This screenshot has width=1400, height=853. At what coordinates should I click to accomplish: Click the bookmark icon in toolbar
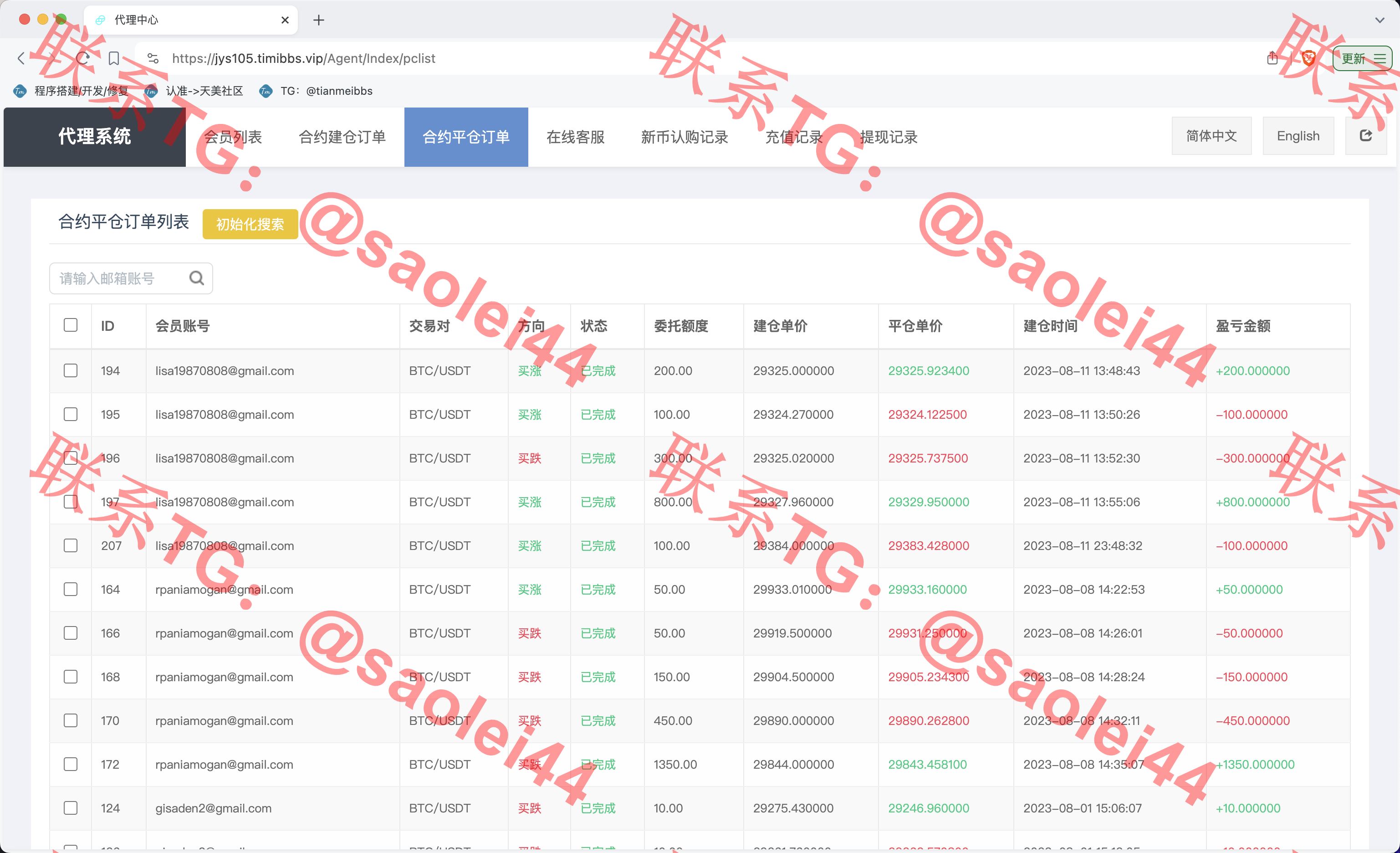[114, 58]
